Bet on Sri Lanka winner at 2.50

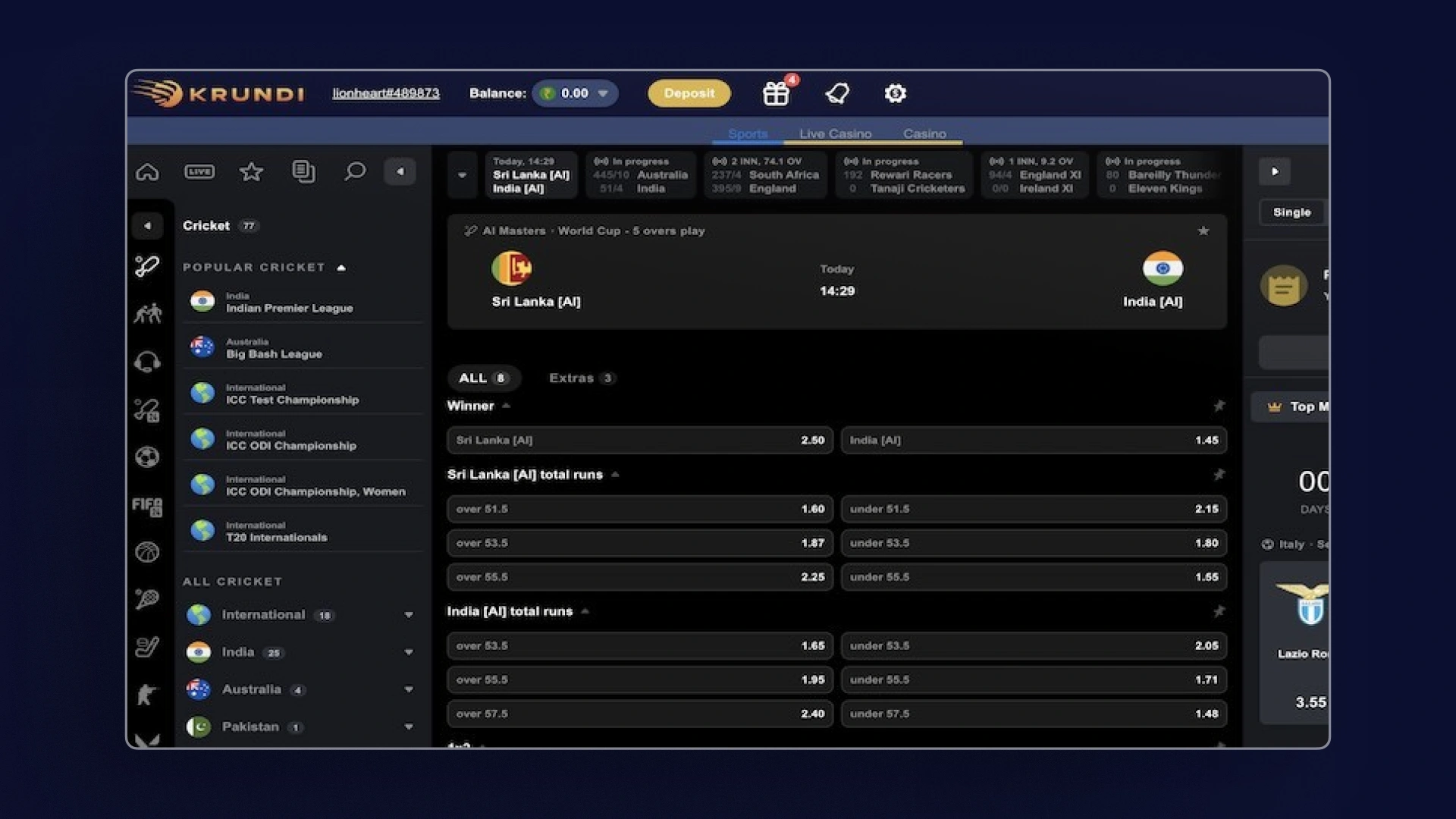point(640,441)
